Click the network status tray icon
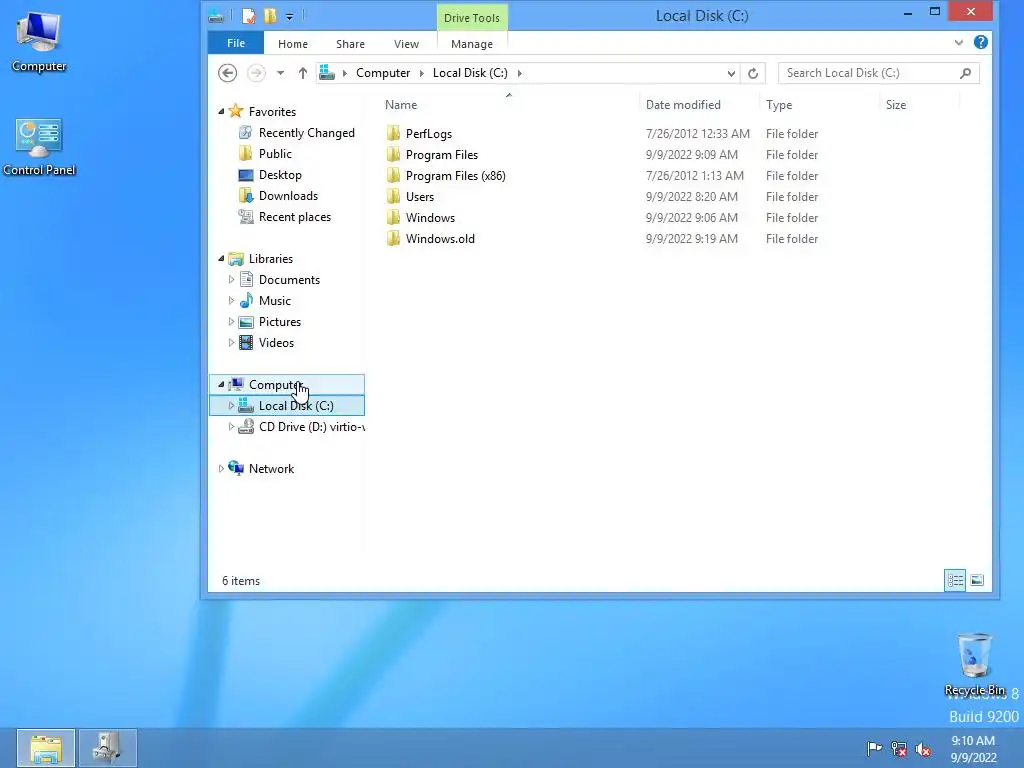Screen dimensions: 1024x768 pos(899,749)
